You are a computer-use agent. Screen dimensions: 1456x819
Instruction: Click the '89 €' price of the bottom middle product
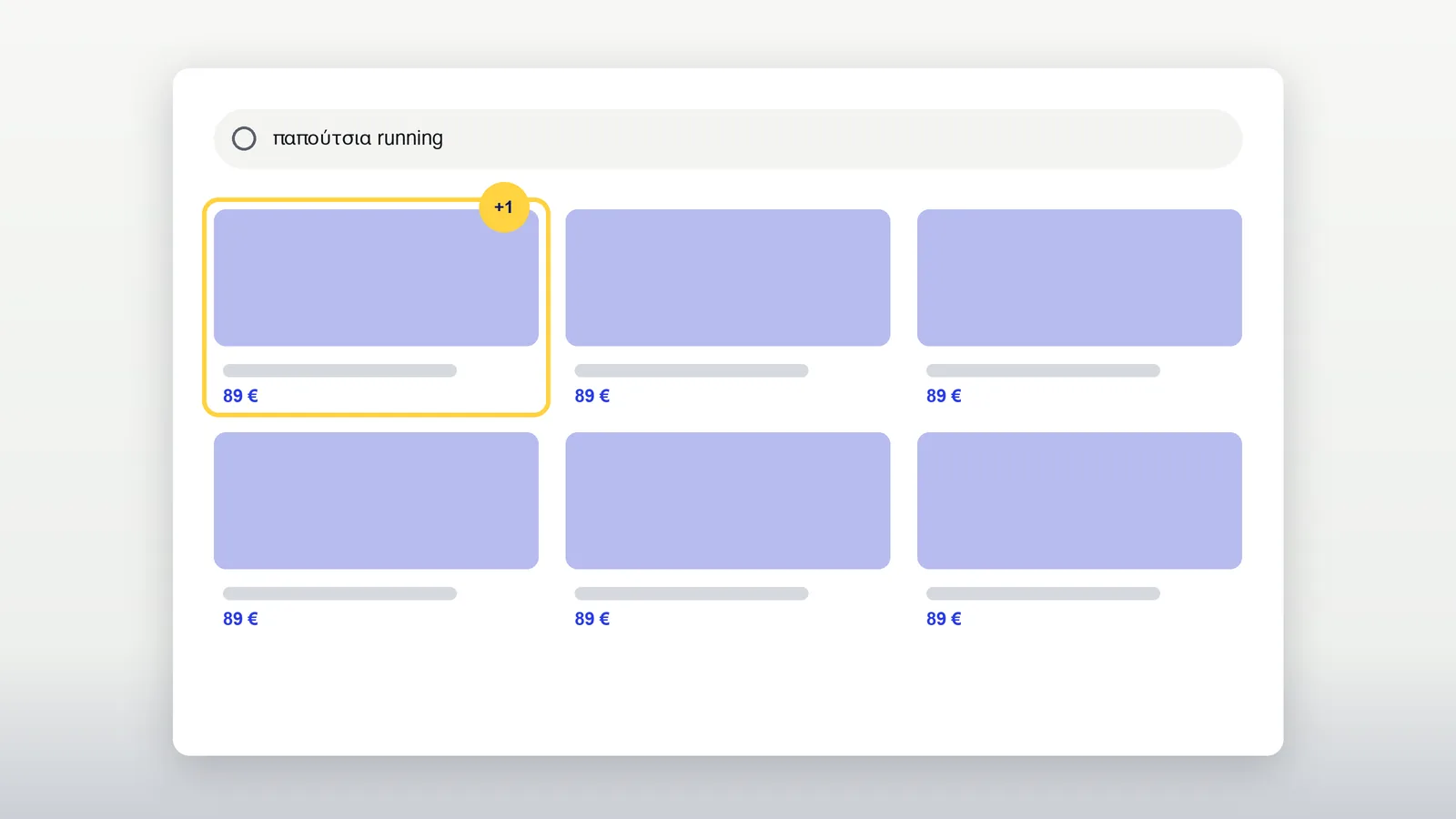click(x=592, y=619)
